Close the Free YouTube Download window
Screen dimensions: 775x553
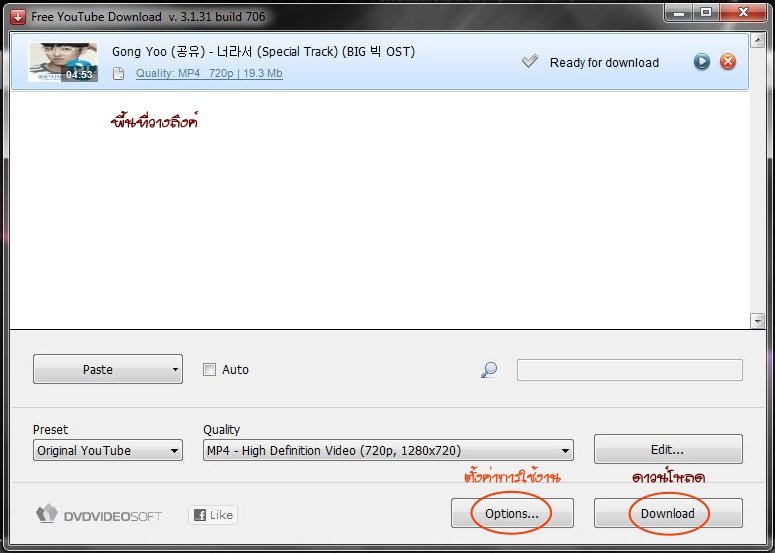(x=743, y=13)
